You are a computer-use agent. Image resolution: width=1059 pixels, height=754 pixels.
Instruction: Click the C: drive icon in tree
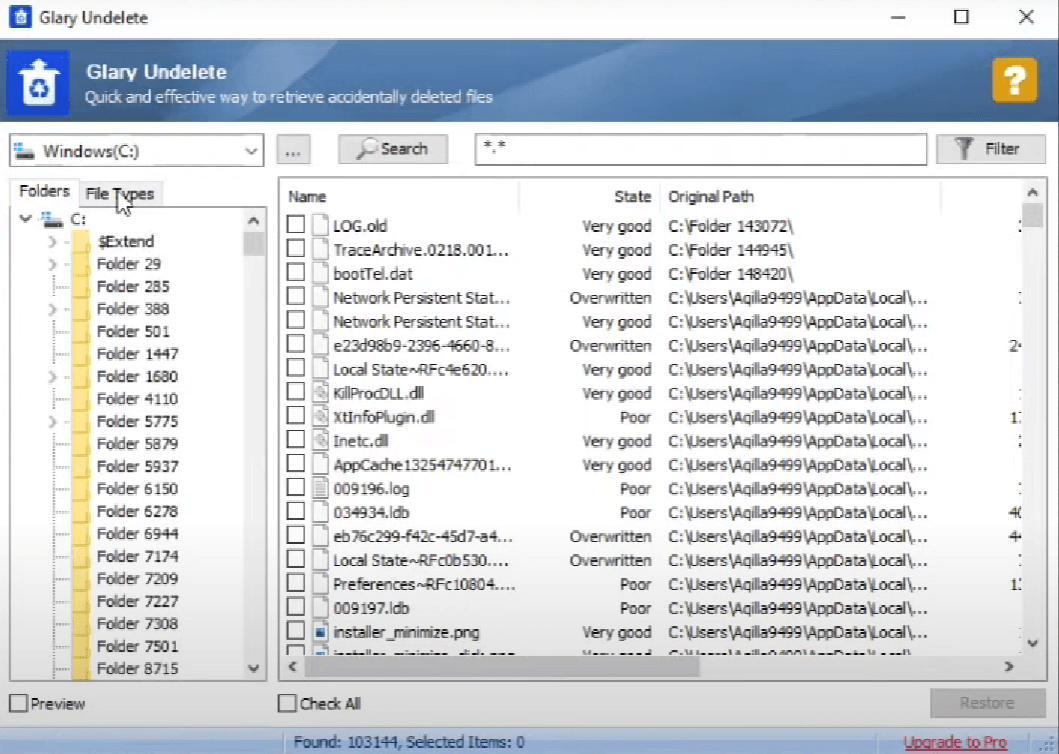click(x=52, y=218)
